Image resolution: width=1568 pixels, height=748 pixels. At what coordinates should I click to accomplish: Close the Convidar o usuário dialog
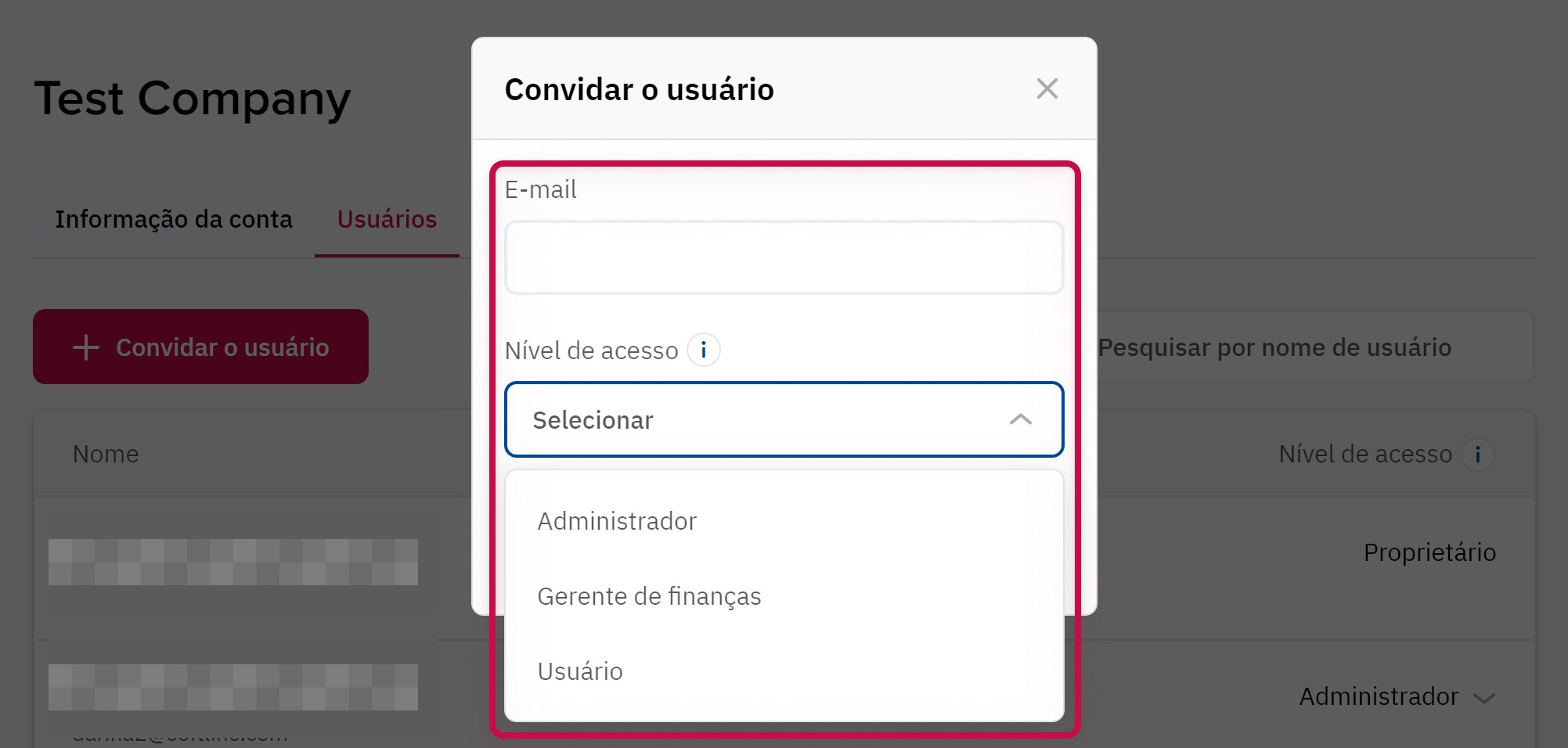tap(1047, 89)
